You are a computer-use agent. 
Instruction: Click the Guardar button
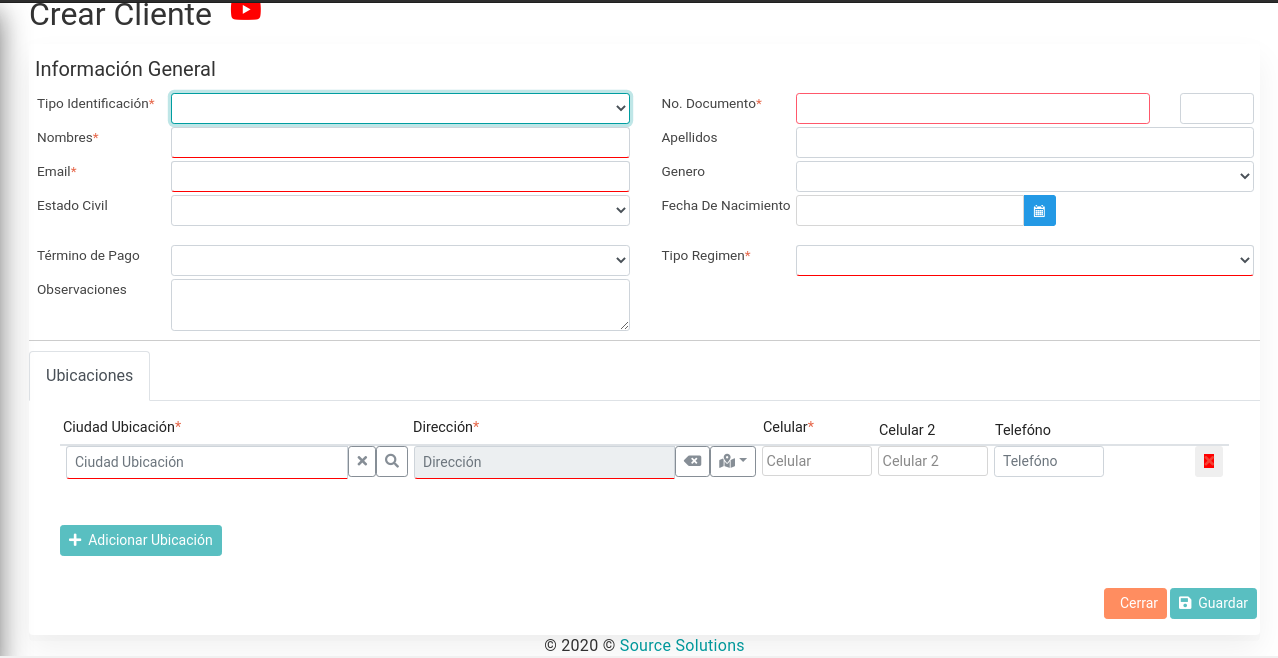(x=1213, y=603)
